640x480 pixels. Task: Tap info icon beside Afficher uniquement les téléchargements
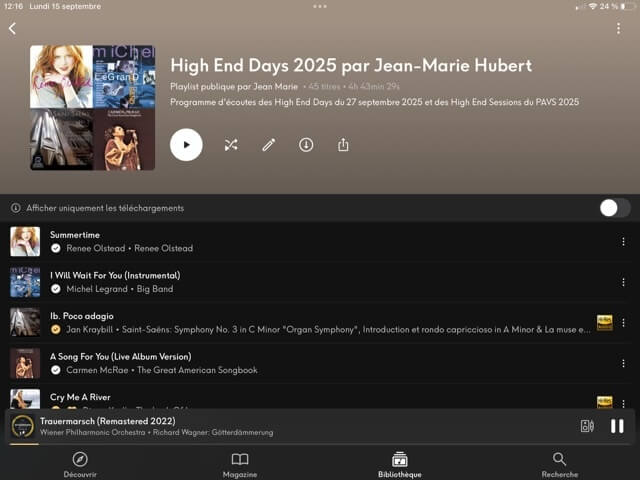pos(16,208)
